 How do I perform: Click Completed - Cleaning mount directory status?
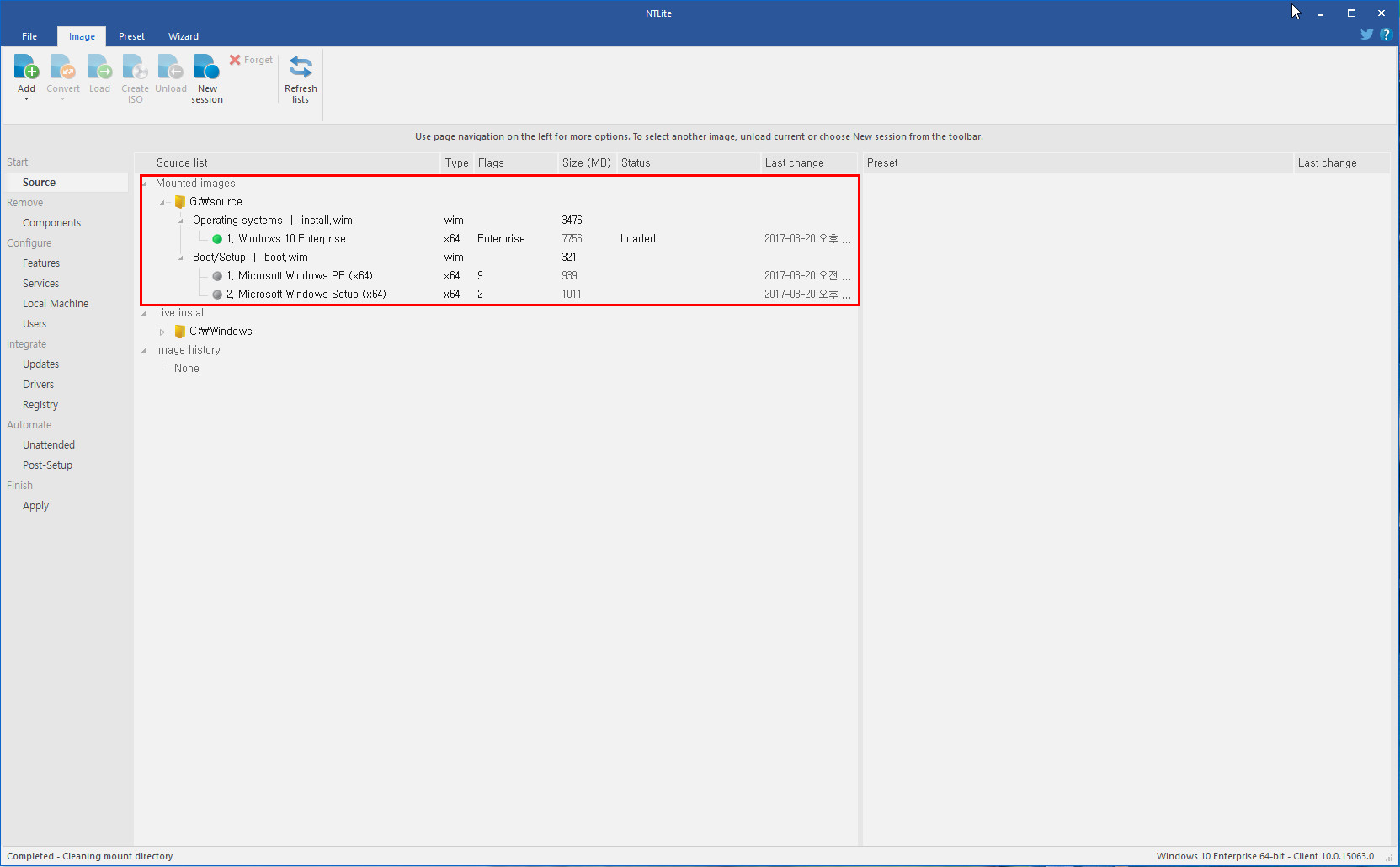coord(90,856)
